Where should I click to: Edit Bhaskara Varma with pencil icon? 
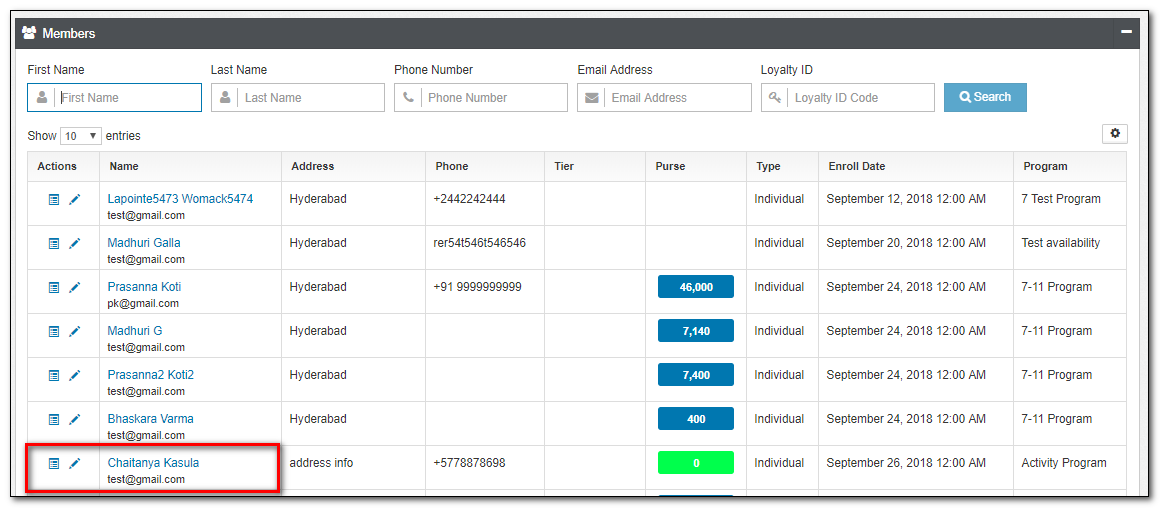pos(74,420)
